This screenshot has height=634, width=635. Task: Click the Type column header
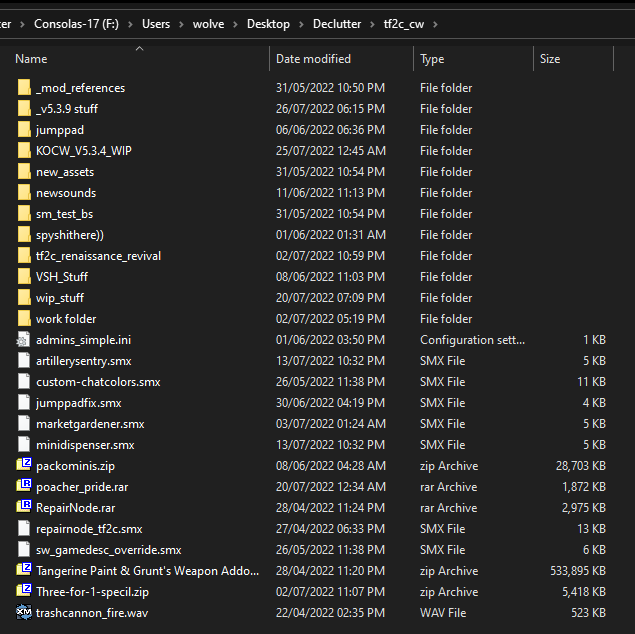click(432, 59)
